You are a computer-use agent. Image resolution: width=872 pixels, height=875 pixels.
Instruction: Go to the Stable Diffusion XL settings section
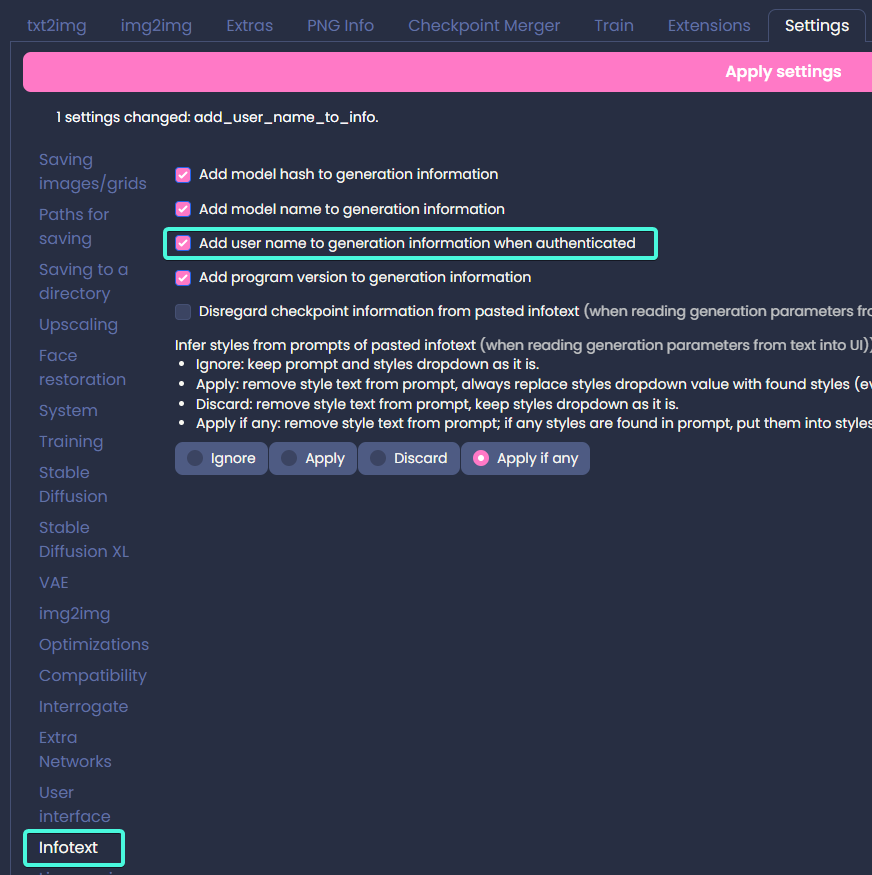[x=83, y=539]
